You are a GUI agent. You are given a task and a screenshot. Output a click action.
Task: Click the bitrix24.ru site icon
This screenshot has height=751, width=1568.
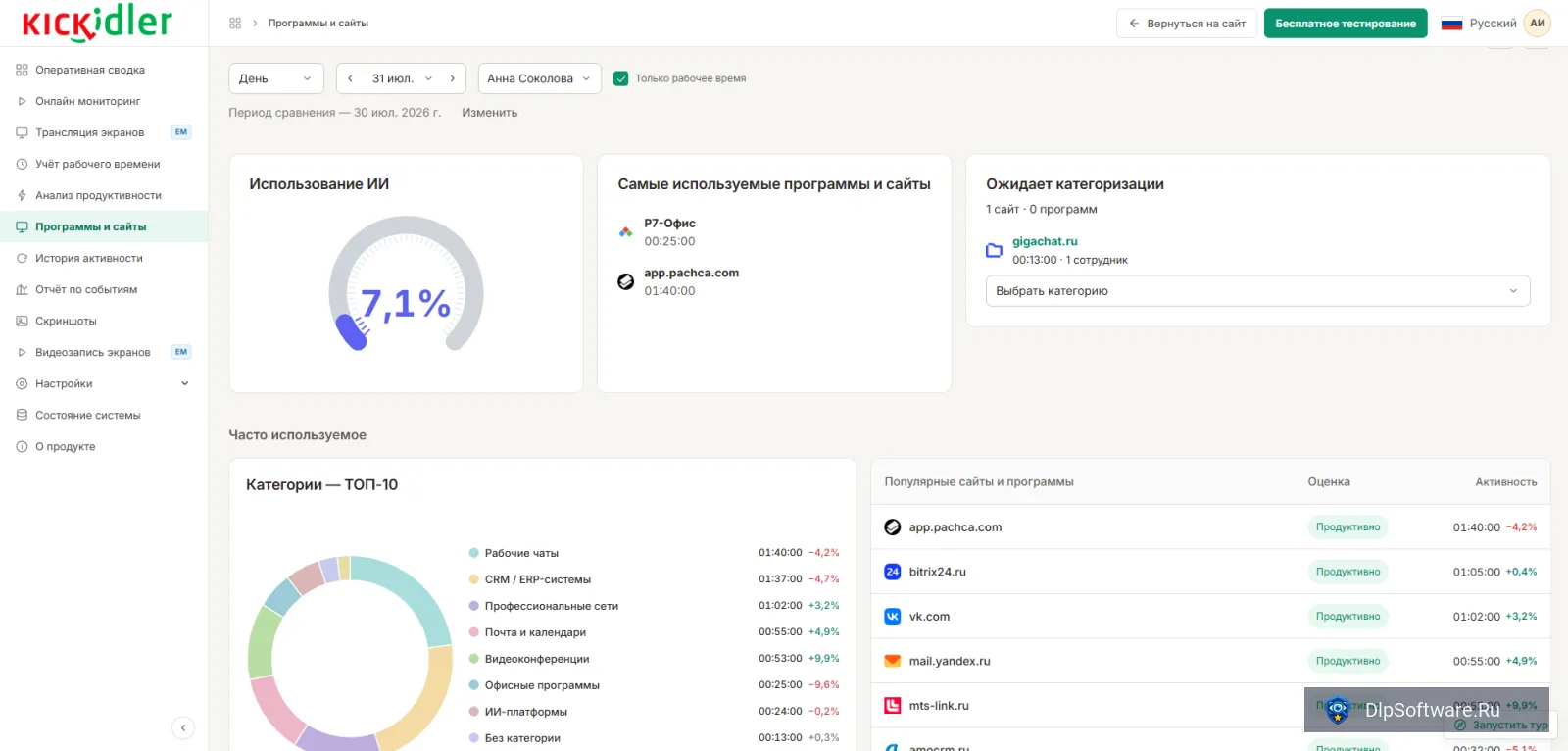892,572
